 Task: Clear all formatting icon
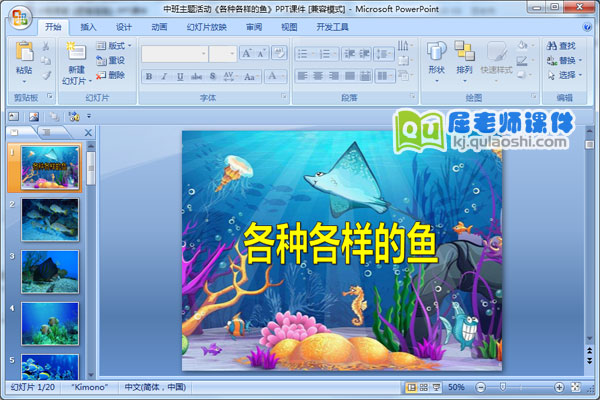point(279,53)
